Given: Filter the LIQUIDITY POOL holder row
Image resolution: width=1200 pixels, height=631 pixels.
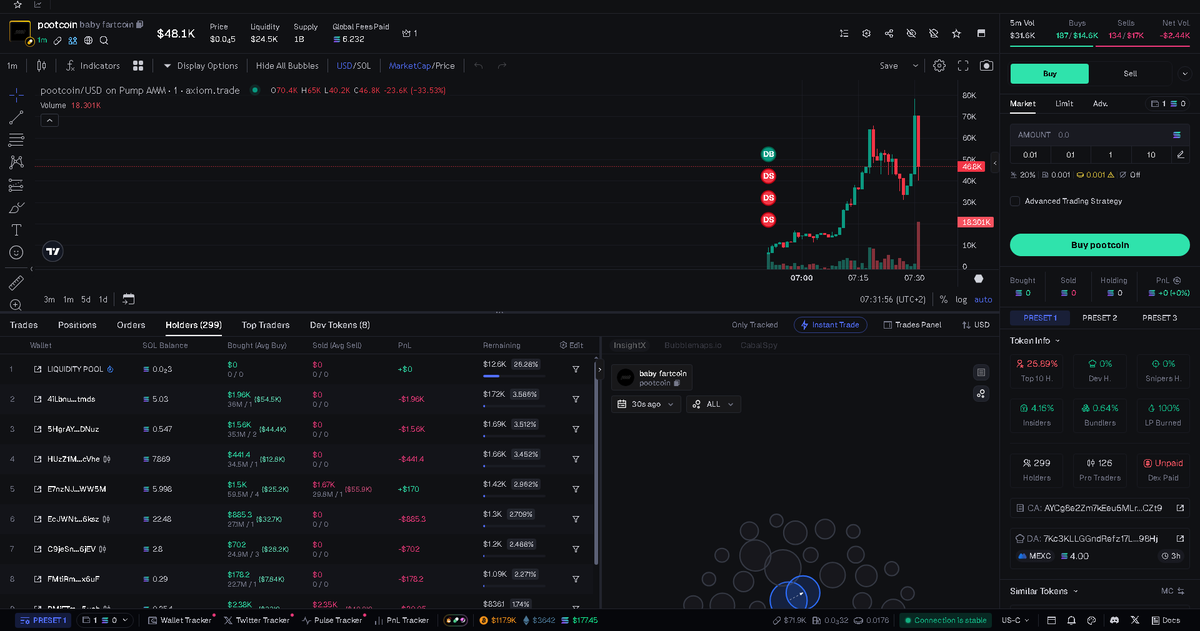Looking at the screenshot, I should (x=576, y=369).
